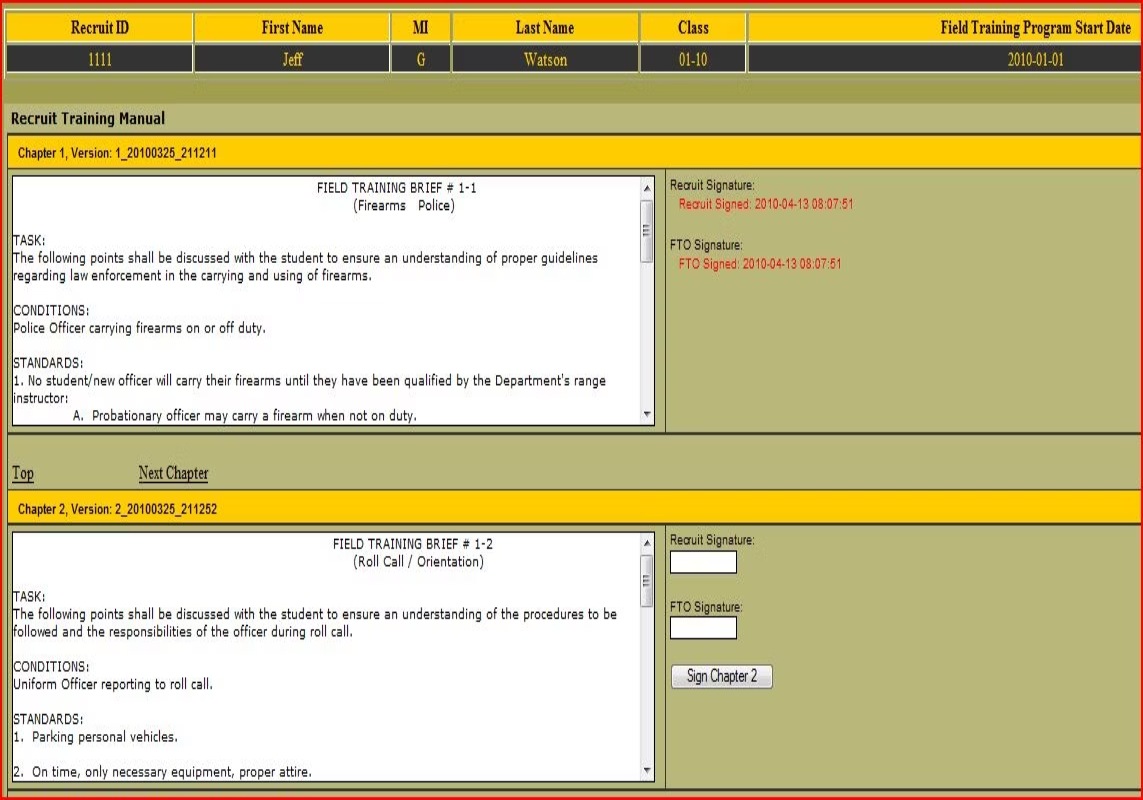
Task: Click FIELD TRAINING BRIEF # 1-1 title
Action: [397, 188]
